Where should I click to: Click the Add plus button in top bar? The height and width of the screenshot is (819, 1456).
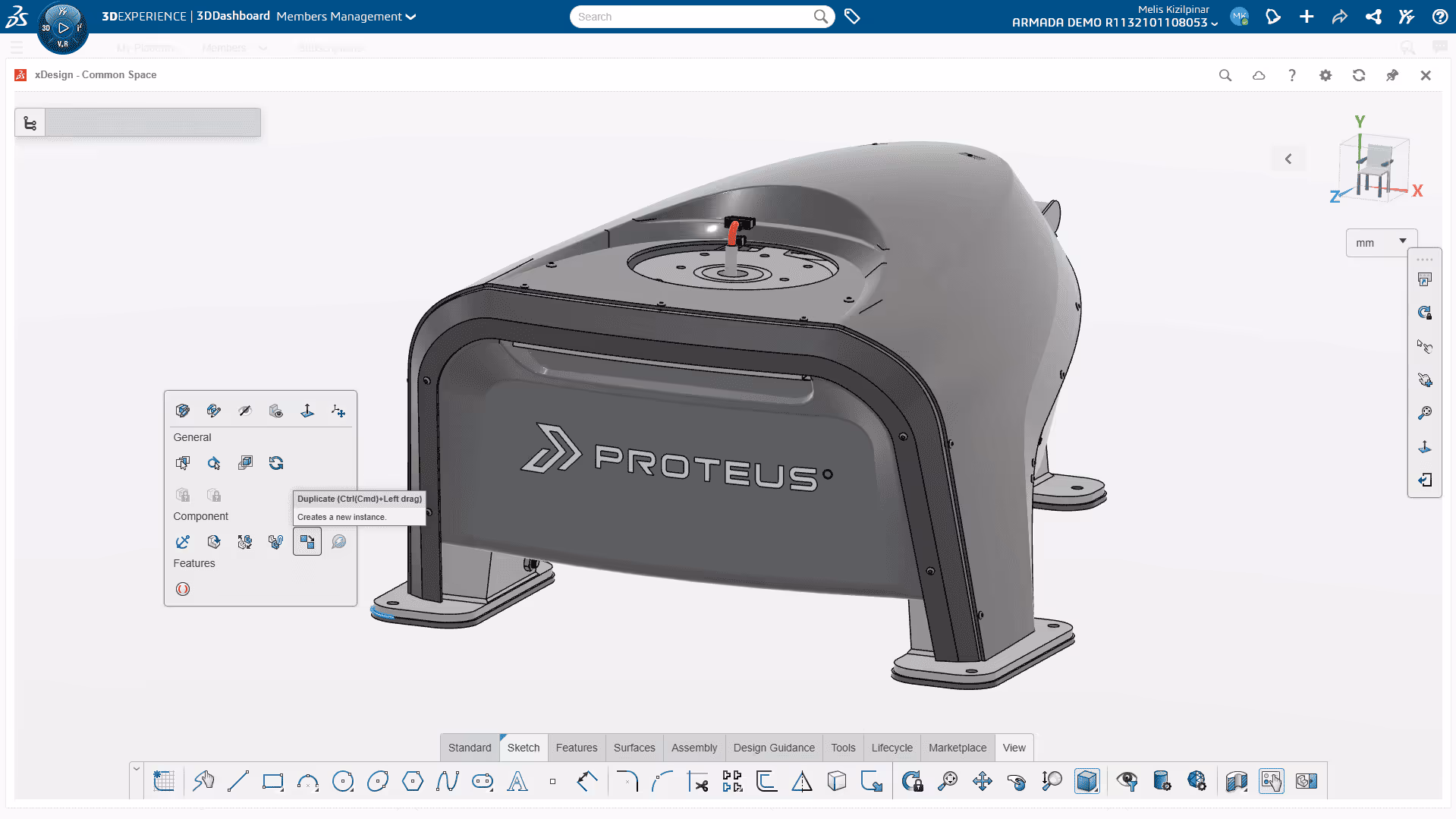click(x=1307, y=17)
